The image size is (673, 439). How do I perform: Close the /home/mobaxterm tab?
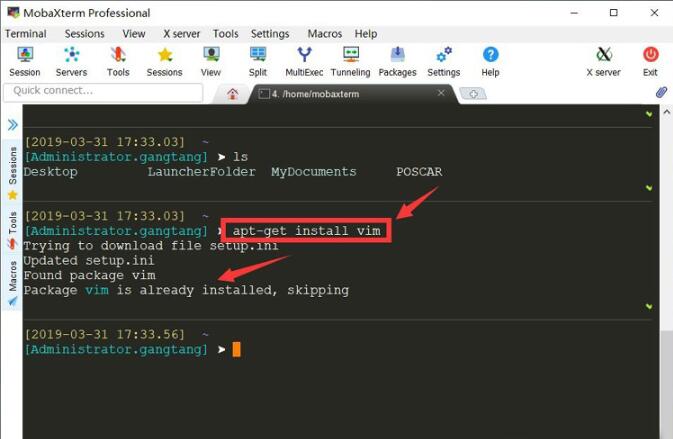pyautogui.click(x=441, y=93)
